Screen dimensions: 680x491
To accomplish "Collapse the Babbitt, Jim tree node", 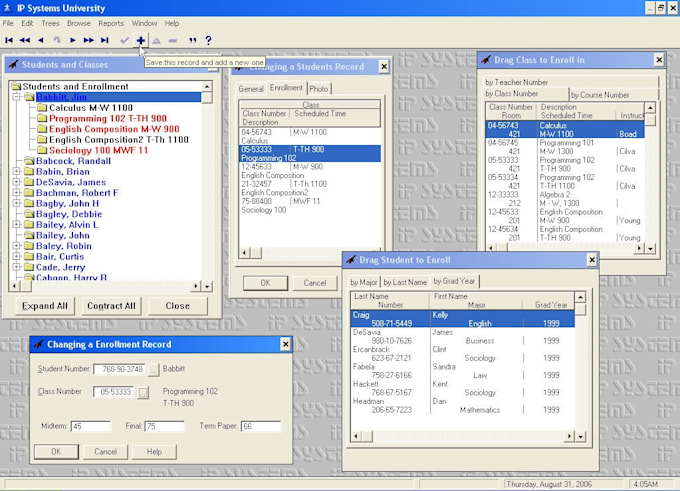I will 16,97.
